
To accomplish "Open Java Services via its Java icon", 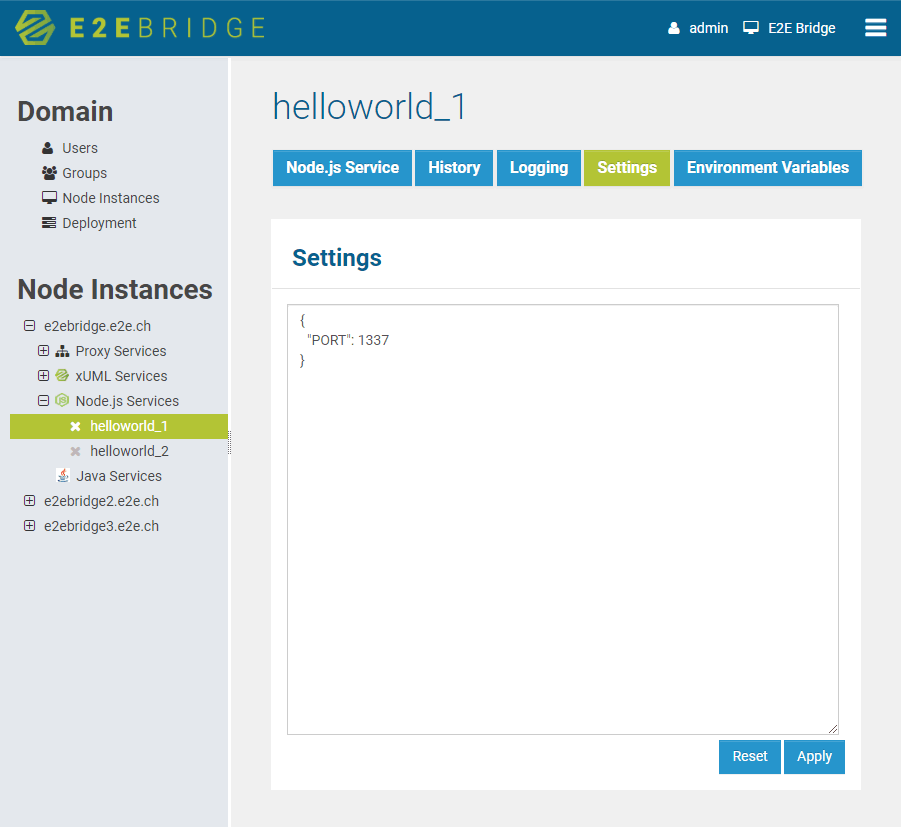I will (63, 475).
